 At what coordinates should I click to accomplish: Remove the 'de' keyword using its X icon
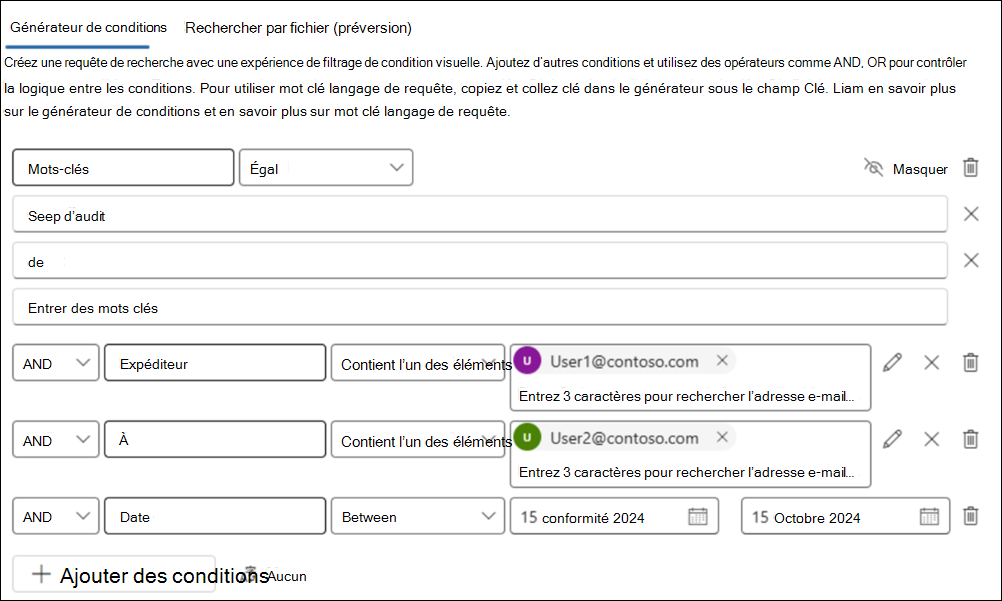pyautogui.click(x=970, y=260)
